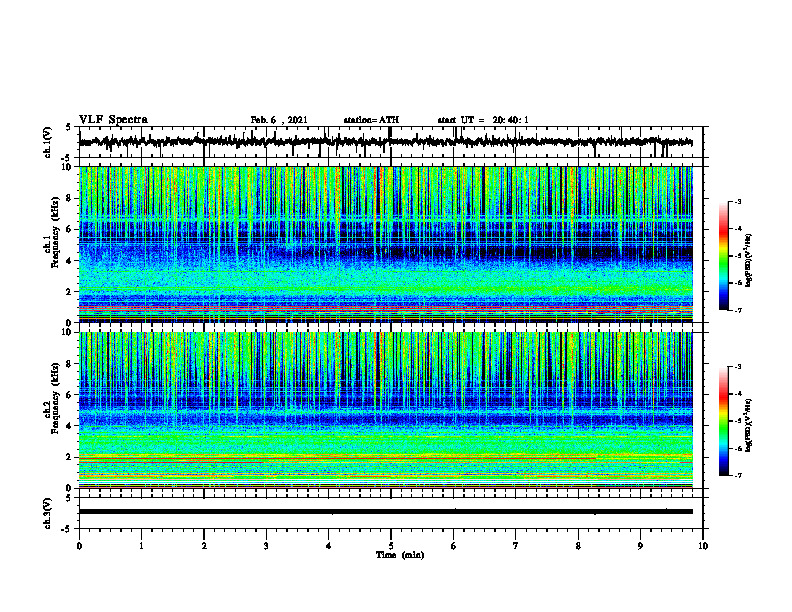The image size is (792, 612).
Task: Click the ch.1 voltage waveform trace
Action: click(386, 142)
